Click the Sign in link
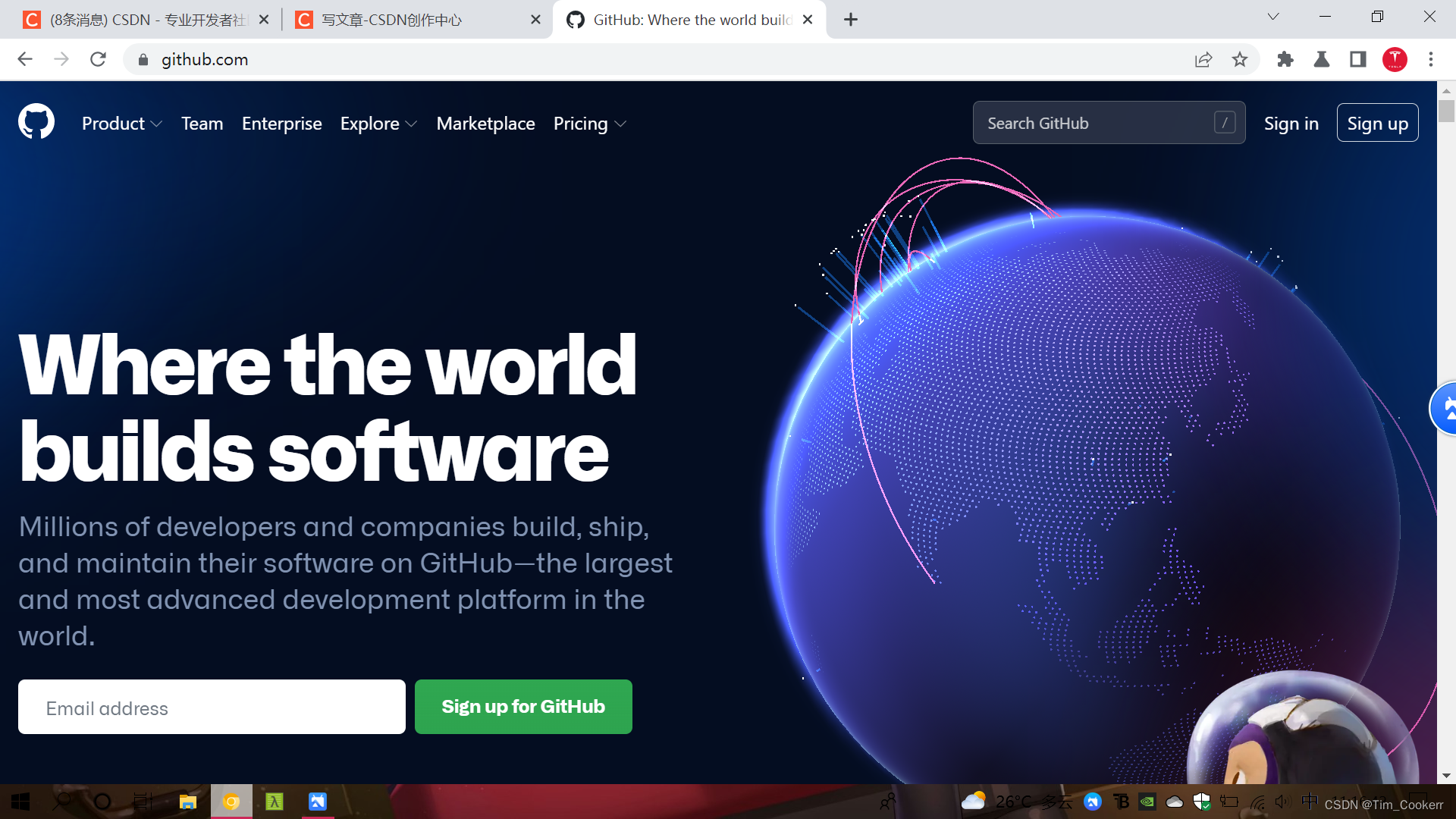 [x=1291, y=124]
